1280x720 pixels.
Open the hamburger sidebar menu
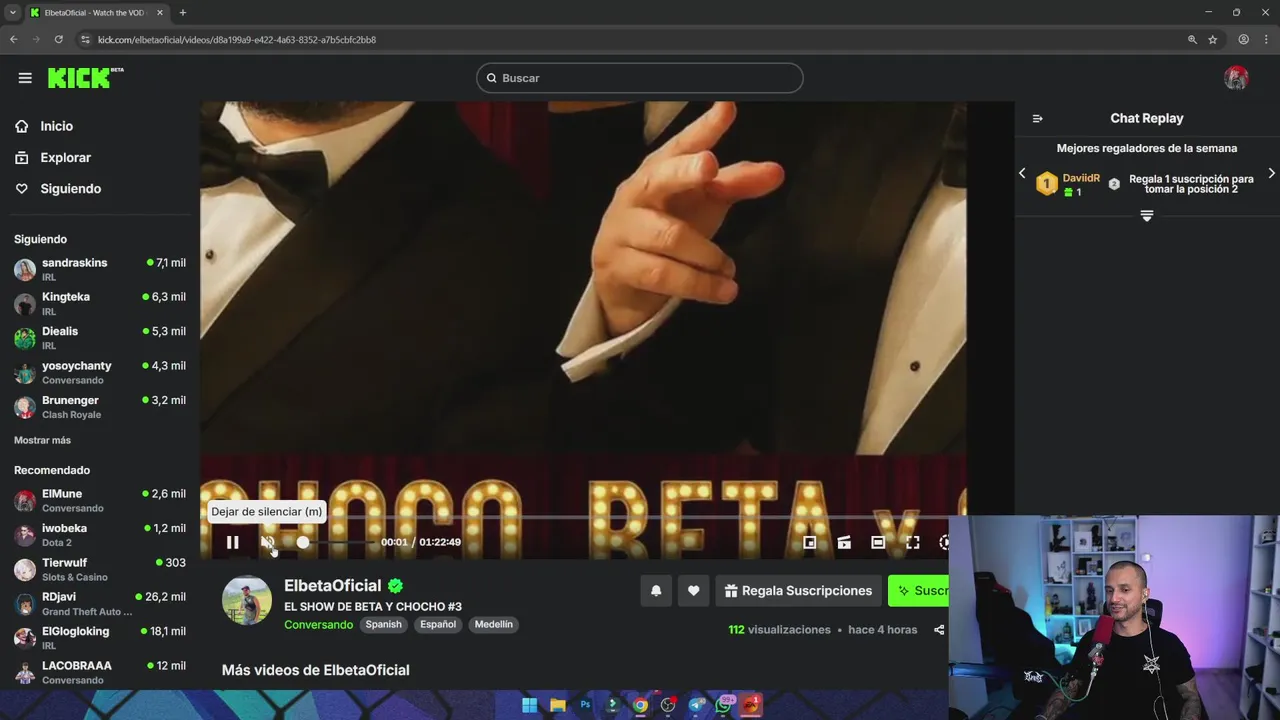point(25,78)
